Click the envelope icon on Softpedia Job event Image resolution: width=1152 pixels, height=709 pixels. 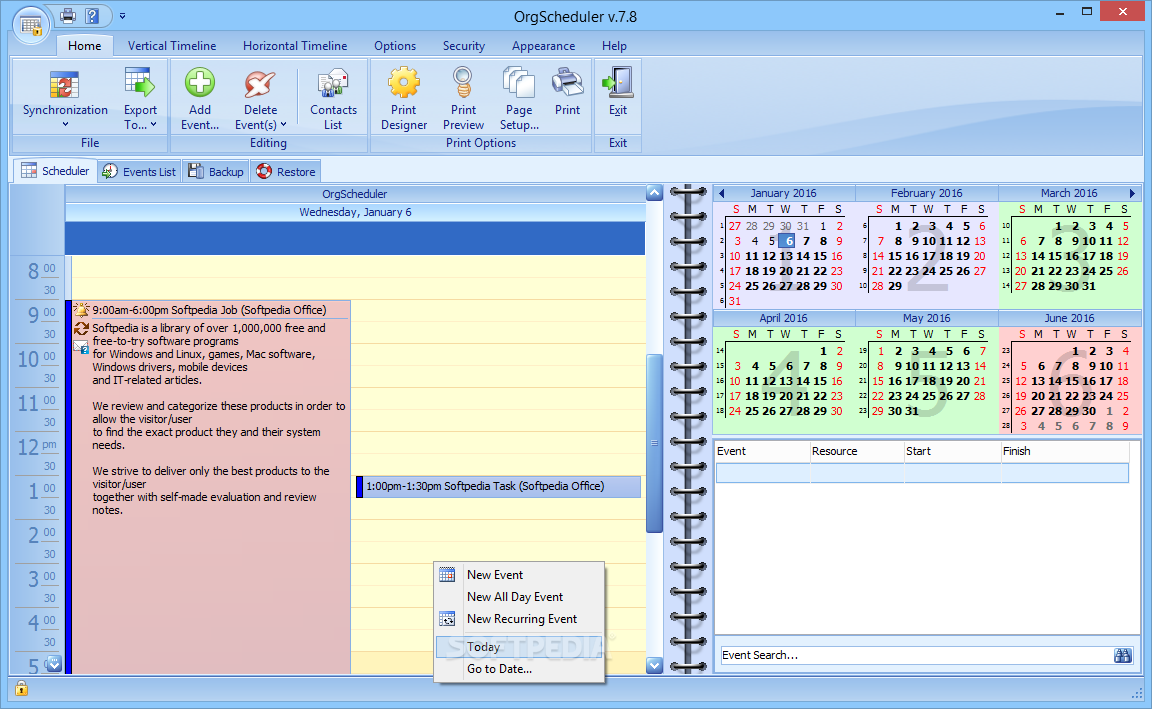tap(81, 346)
